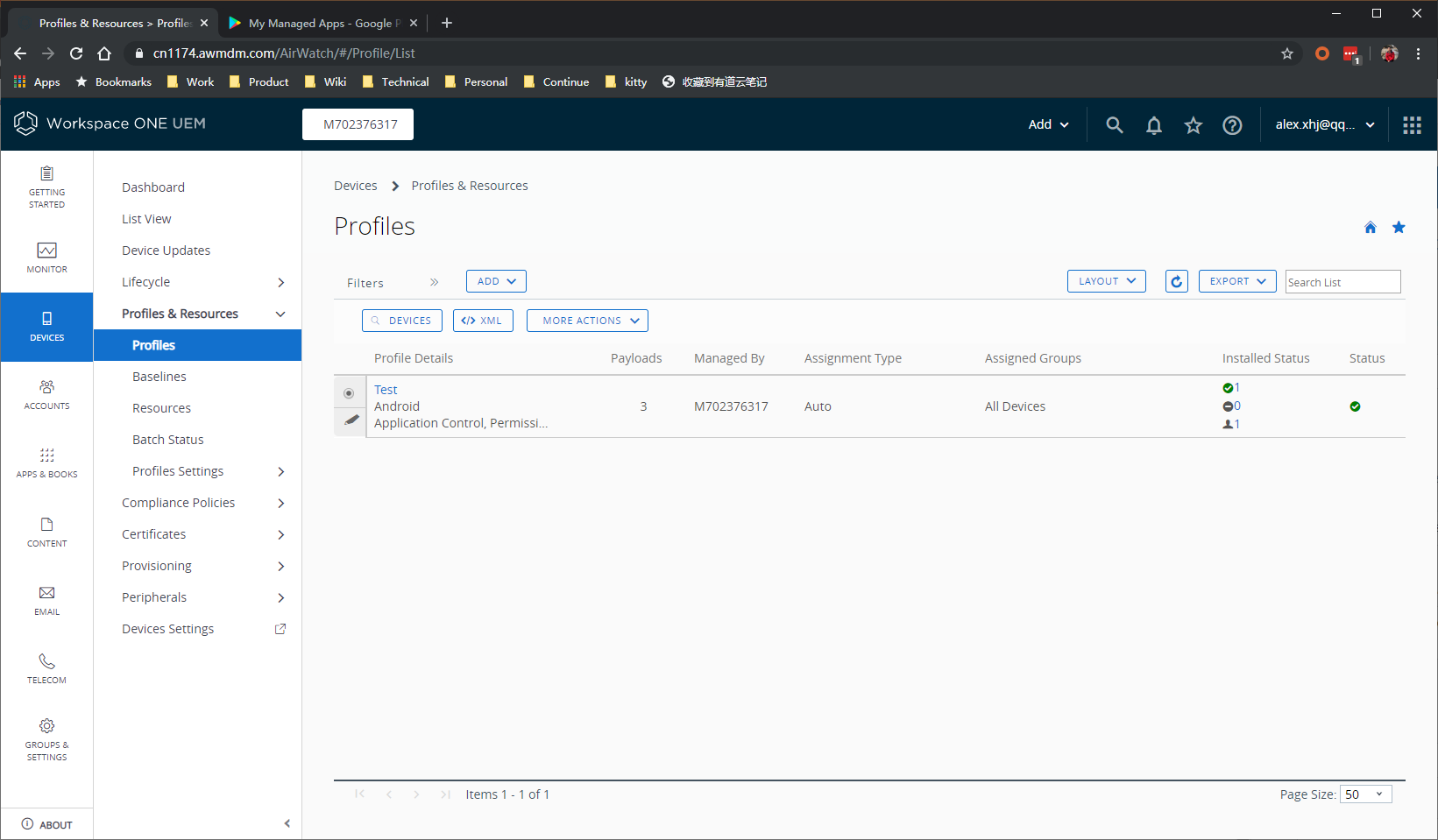Click the edit pencil on Test profile
Image resolution: width=1438 pixels, height=840 pixels.
tap(351, 420)
